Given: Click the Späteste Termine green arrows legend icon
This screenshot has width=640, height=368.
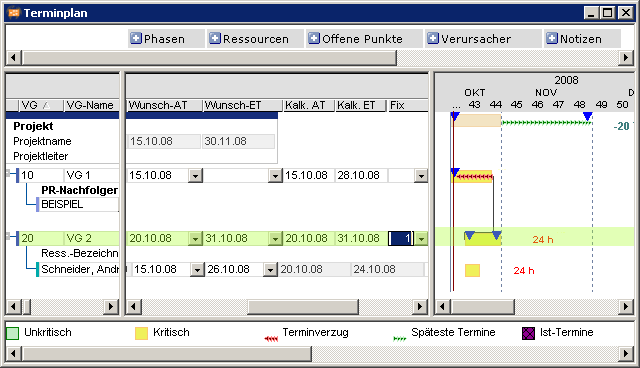Looking at the screenshot, I should coord(400,339).
